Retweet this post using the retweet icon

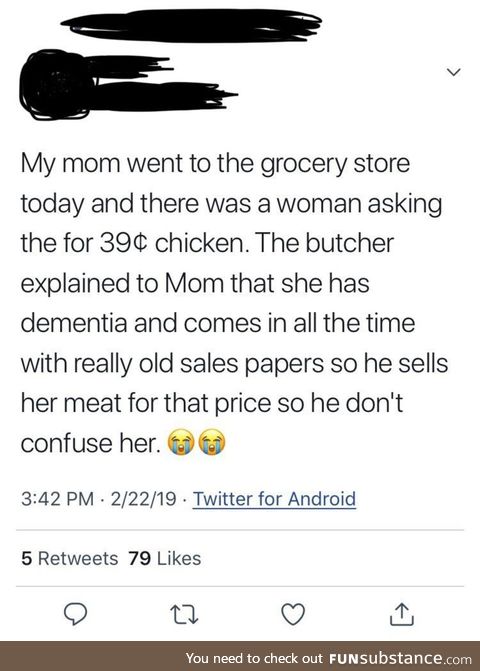[184, 615]
